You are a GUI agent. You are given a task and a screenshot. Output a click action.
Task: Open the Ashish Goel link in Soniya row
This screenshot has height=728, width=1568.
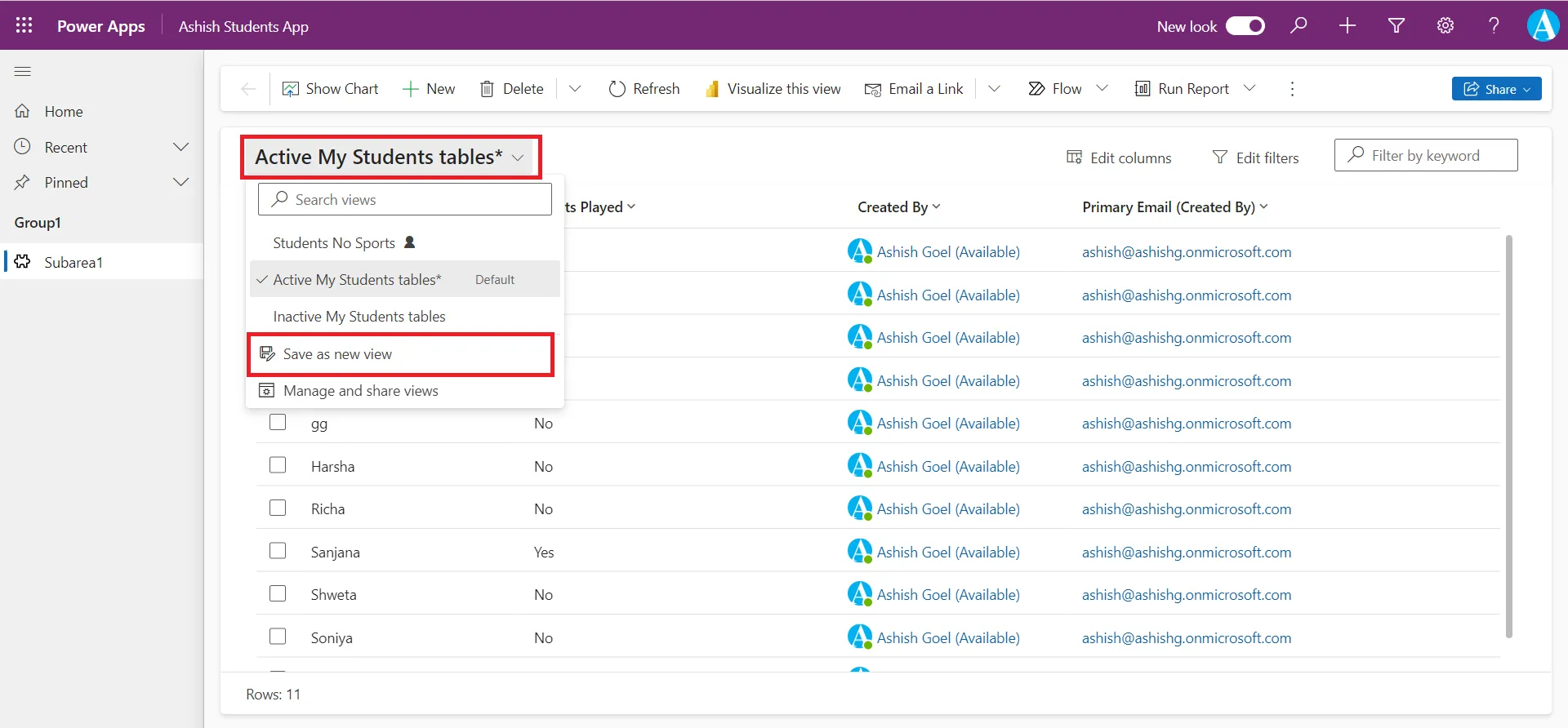(948, 637)
